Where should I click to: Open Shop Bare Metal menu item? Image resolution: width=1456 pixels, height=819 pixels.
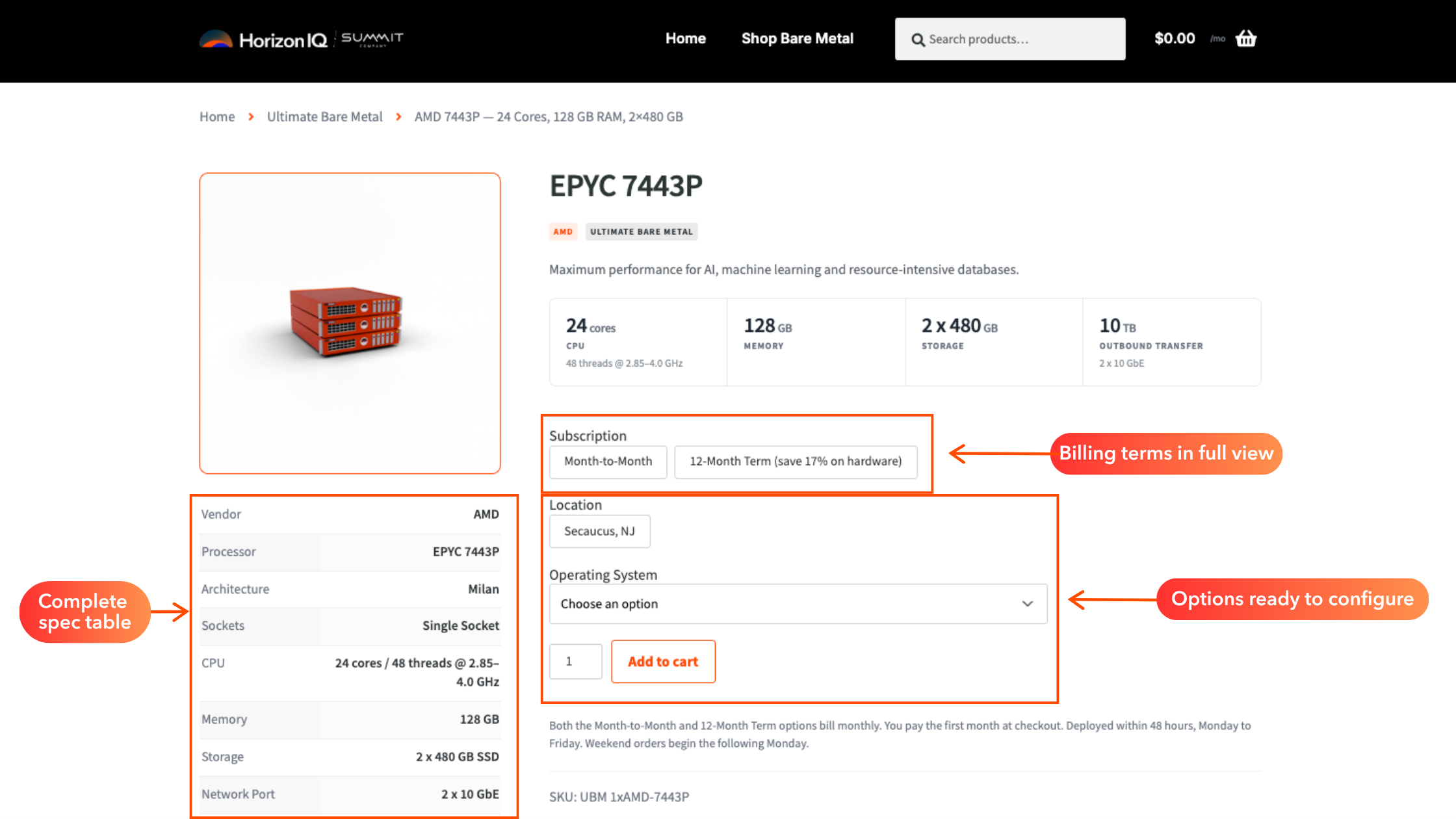(797, 38)
